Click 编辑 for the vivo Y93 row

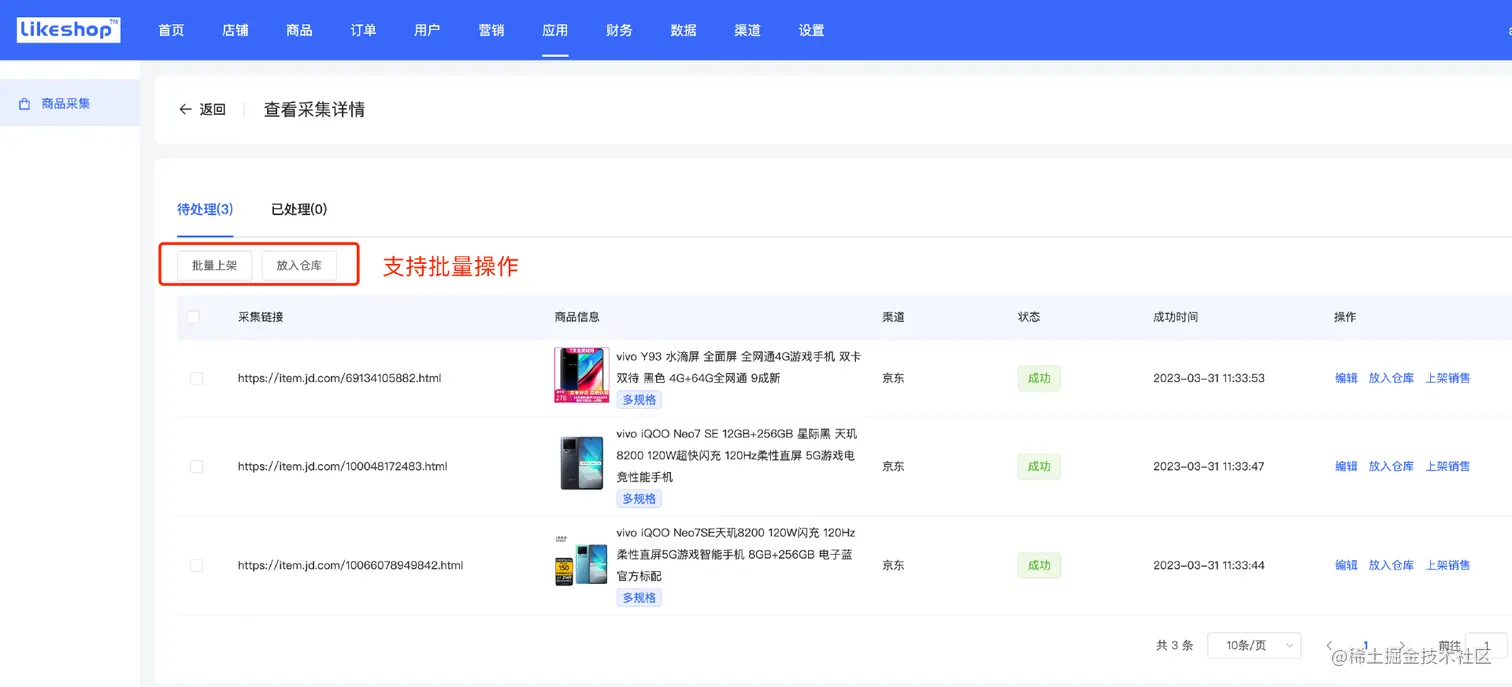(1346, 378)
